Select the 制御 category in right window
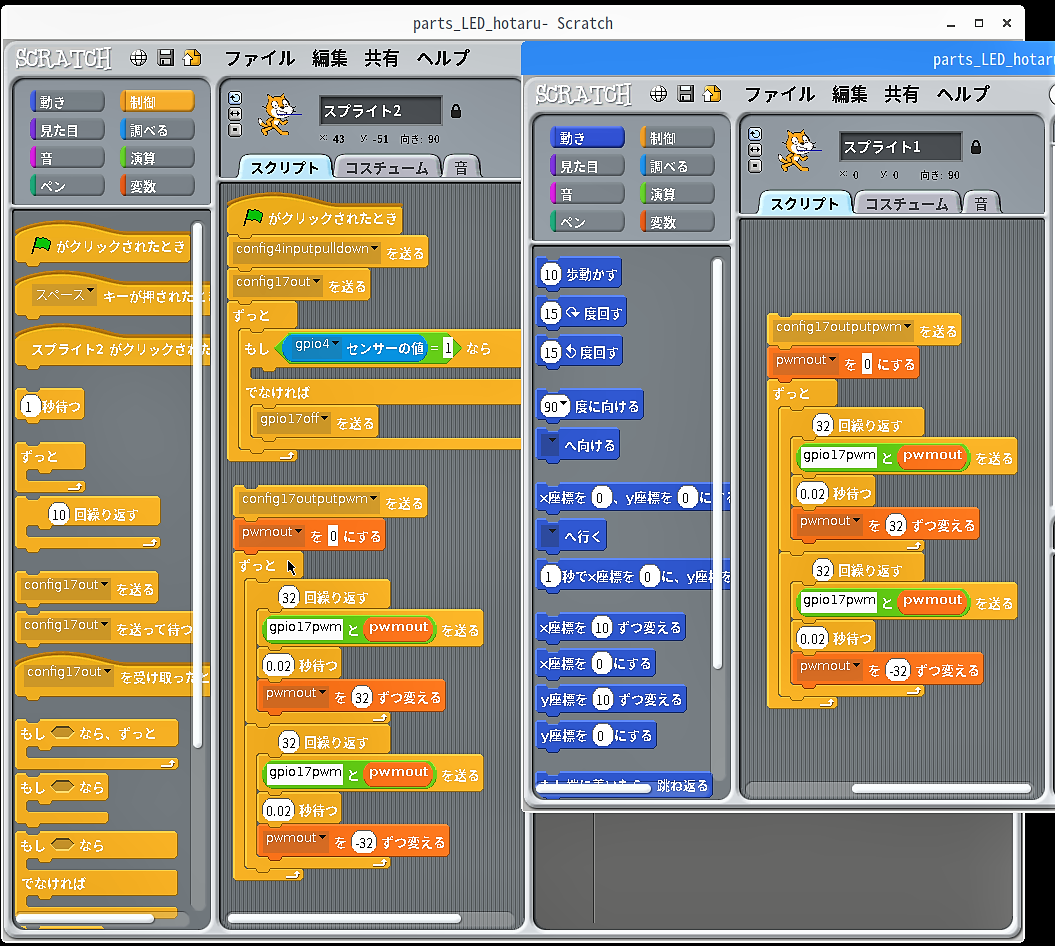The width and height of the screenshot is (1055, 946). point(678,138)
